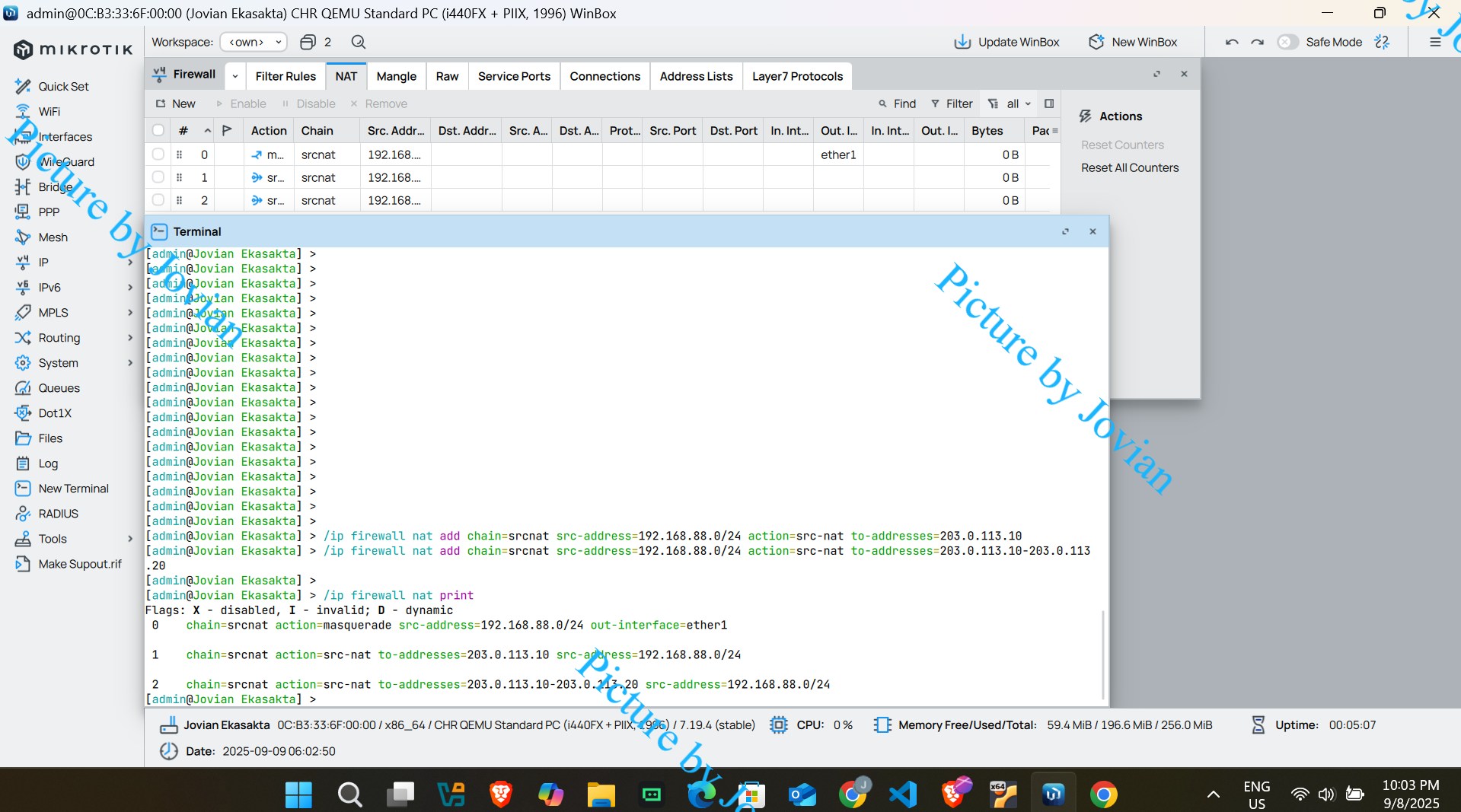Click the ether1 out interface cell
This screenshot has width=1461, height=812.
(x=838, y=154)
